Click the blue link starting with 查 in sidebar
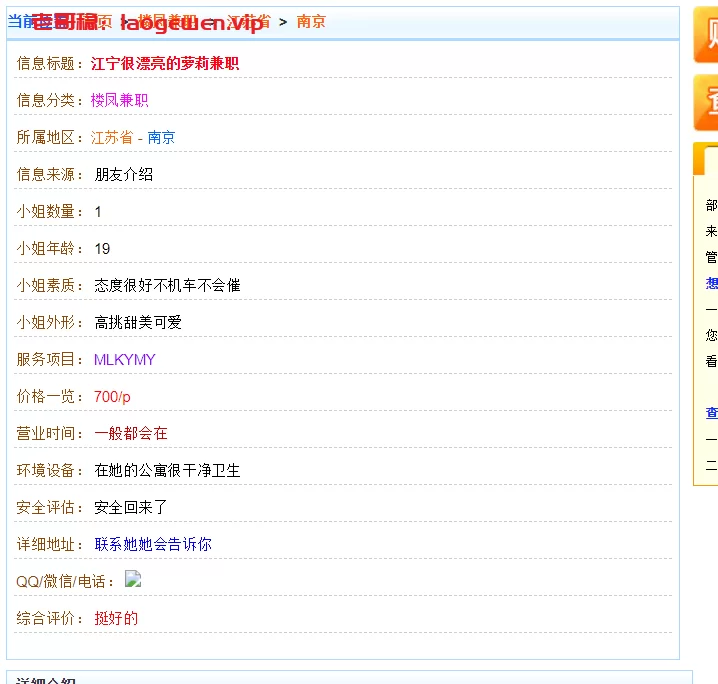 point(711,413)
